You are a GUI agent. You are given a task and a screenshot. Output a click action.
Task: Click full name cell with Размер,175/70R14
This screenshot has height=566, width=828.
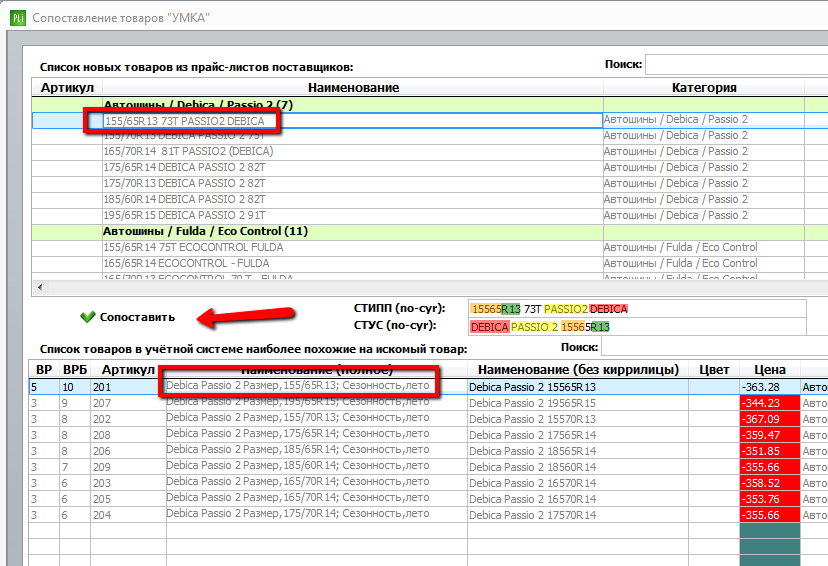[x=317, y=514]
